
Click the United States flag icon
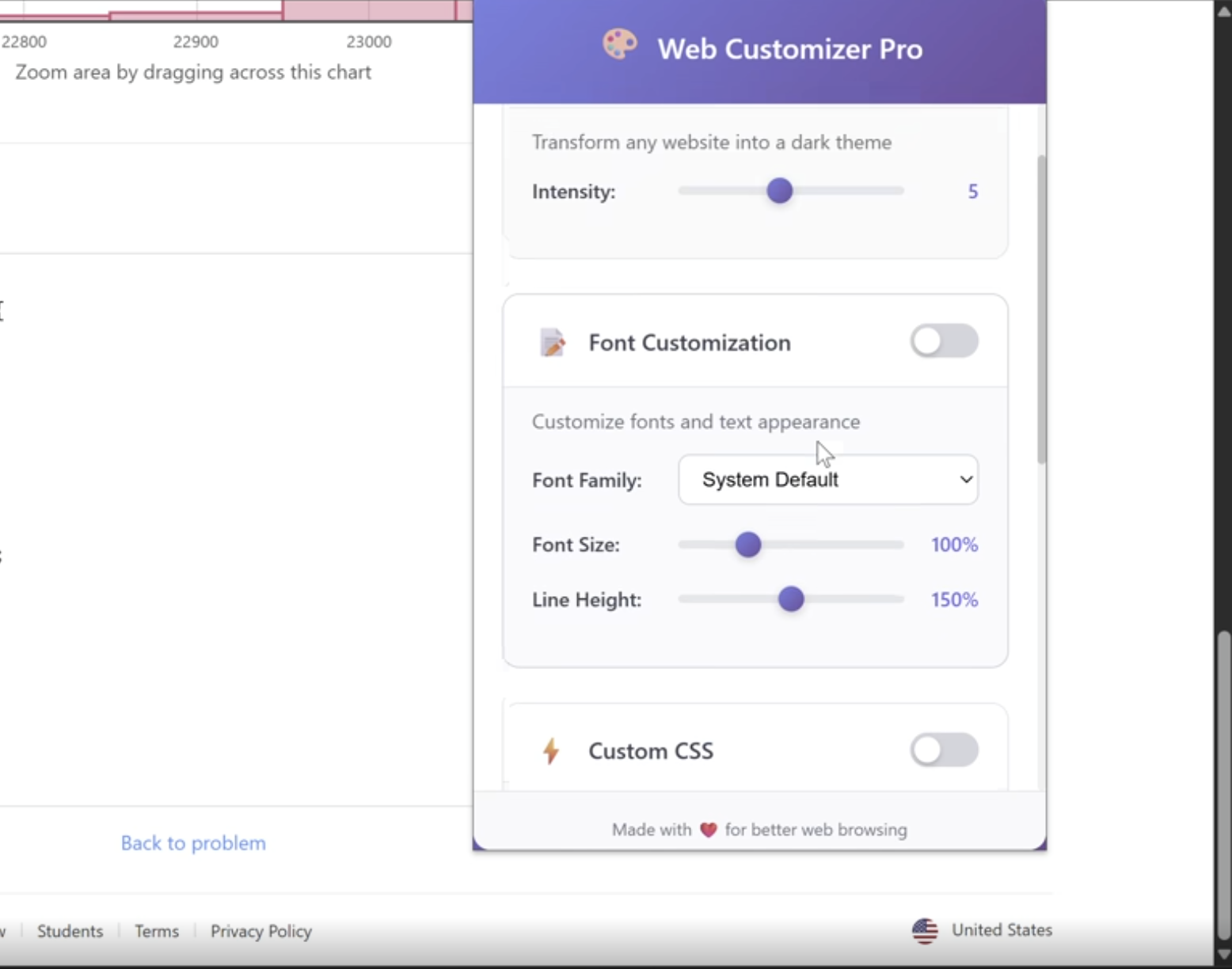click(x=925, y=930)
